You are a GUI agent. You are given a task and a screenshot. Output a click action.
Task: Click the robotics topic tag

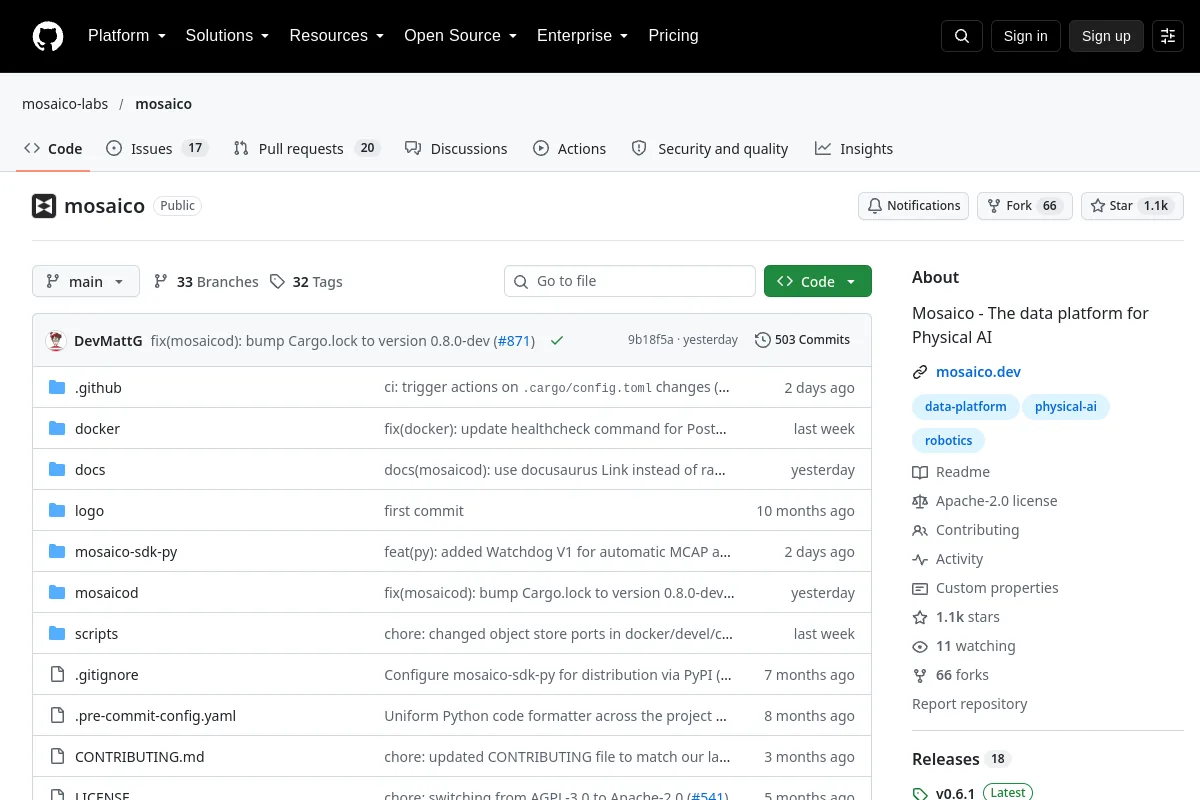click(949, 441)
